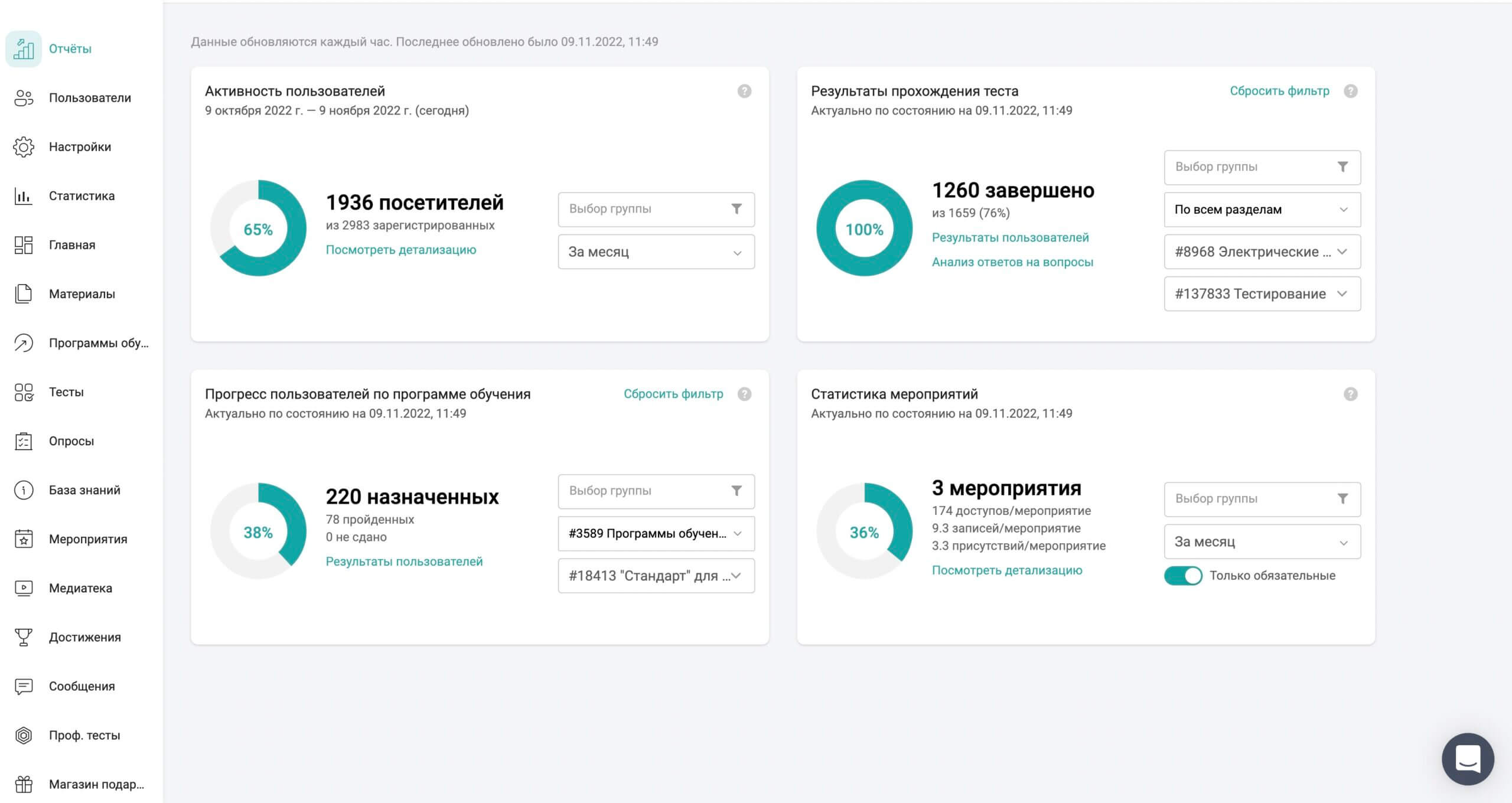Open Настройки gear icon in sidebar
This screenshot has height=803, width=1512.
pyautogui.click(x=24, y=147)
